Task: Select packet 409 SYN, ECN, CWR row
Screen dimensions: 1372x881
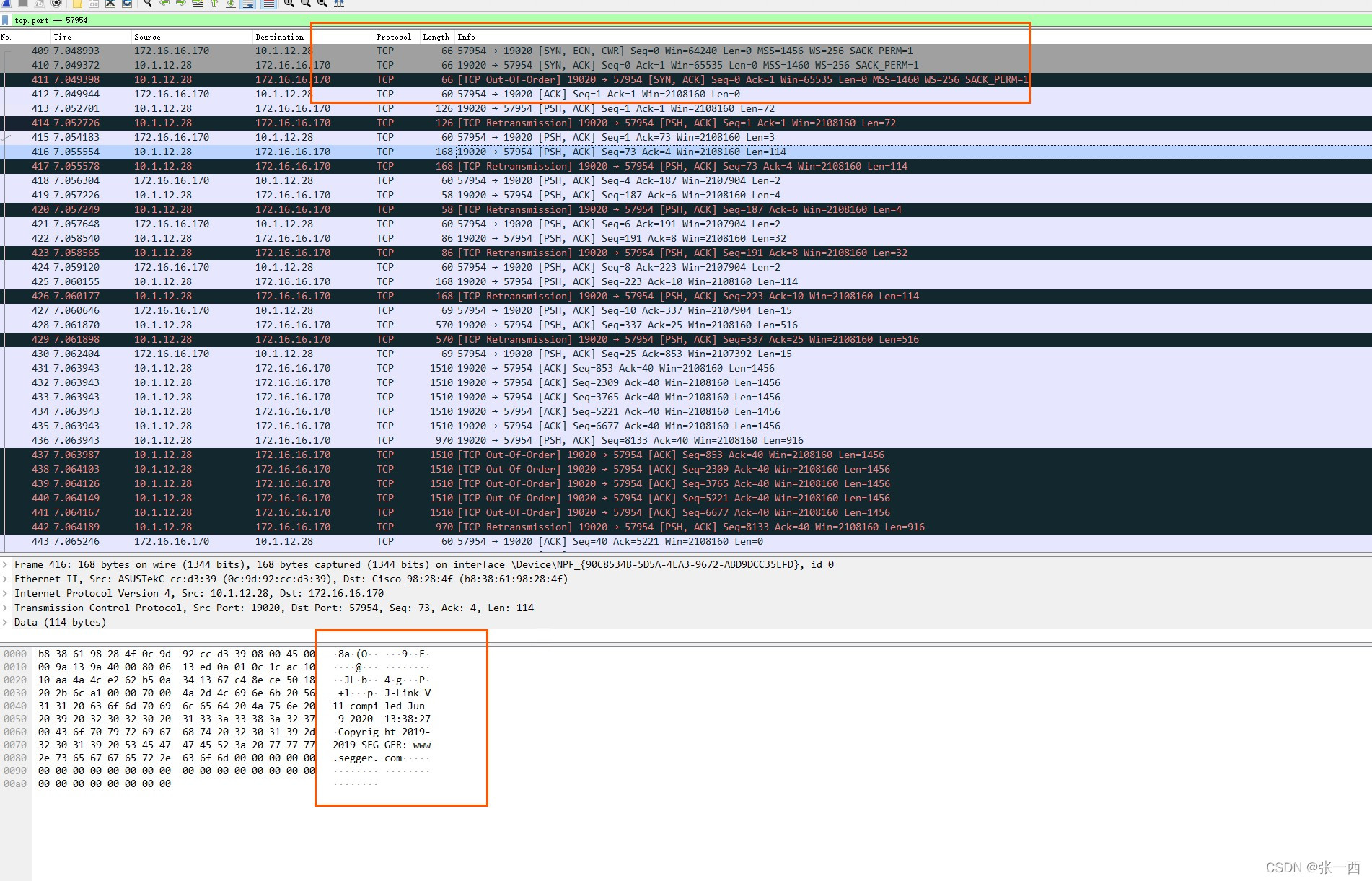Action: [686, 51]
